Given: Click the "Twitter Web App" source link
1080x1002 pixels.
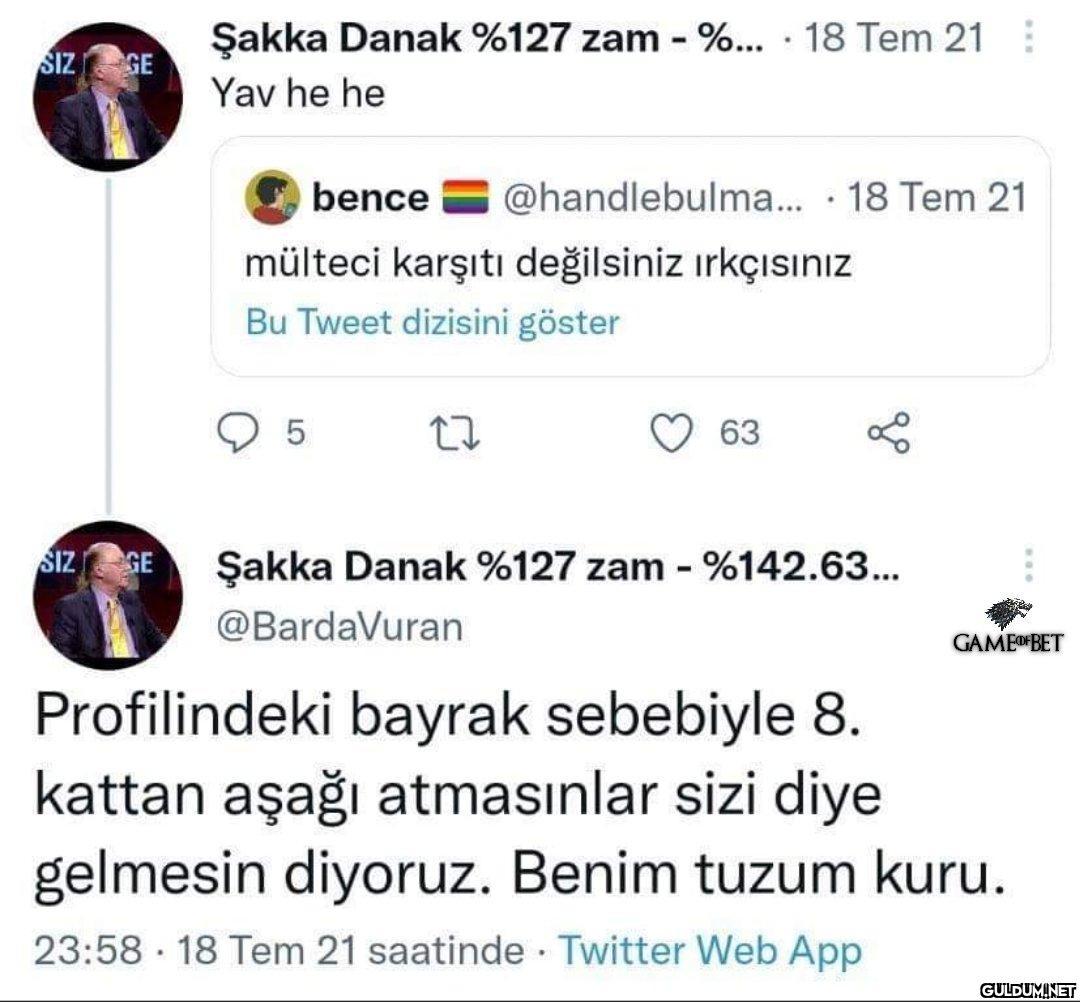Looking at the screenshot, I should [710, 950].
